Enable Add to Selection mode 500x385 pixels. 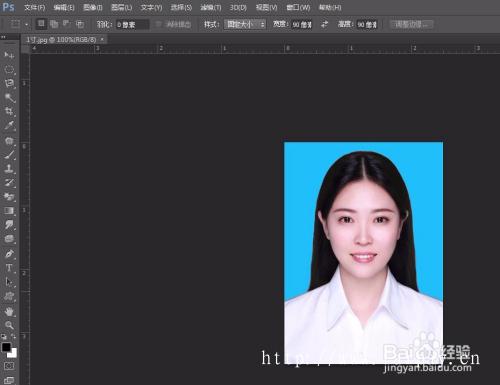pyautogui.click(x=54, y=24)
